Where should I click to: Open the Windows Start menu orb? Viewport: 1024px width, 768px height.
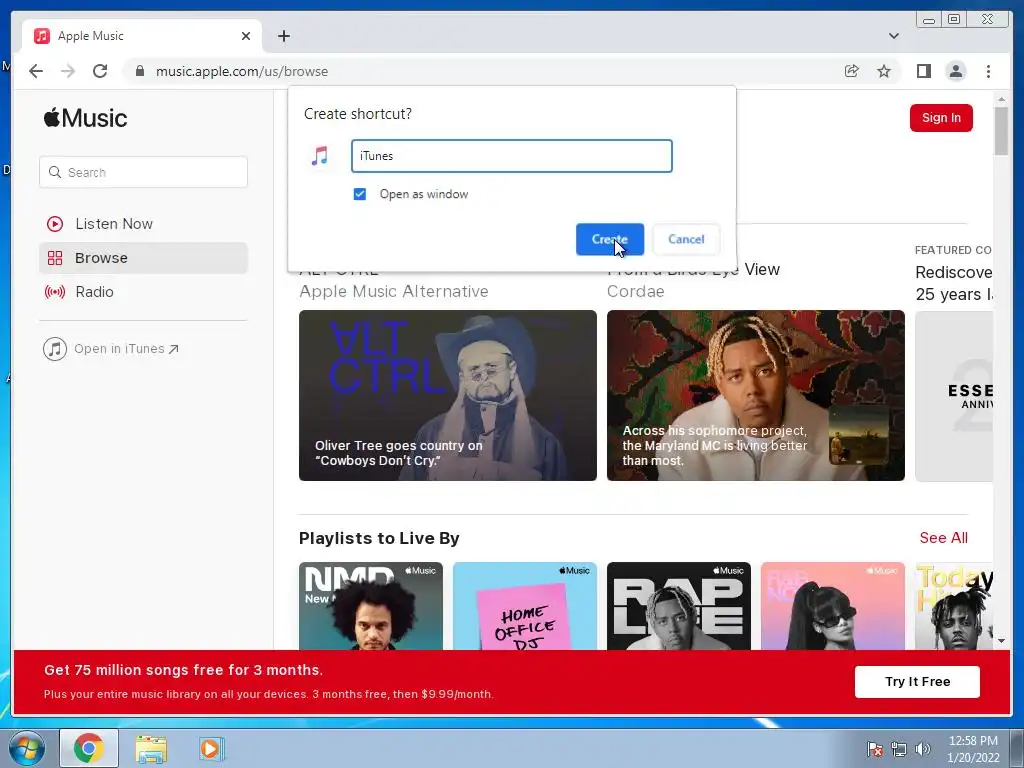[27, 748]
